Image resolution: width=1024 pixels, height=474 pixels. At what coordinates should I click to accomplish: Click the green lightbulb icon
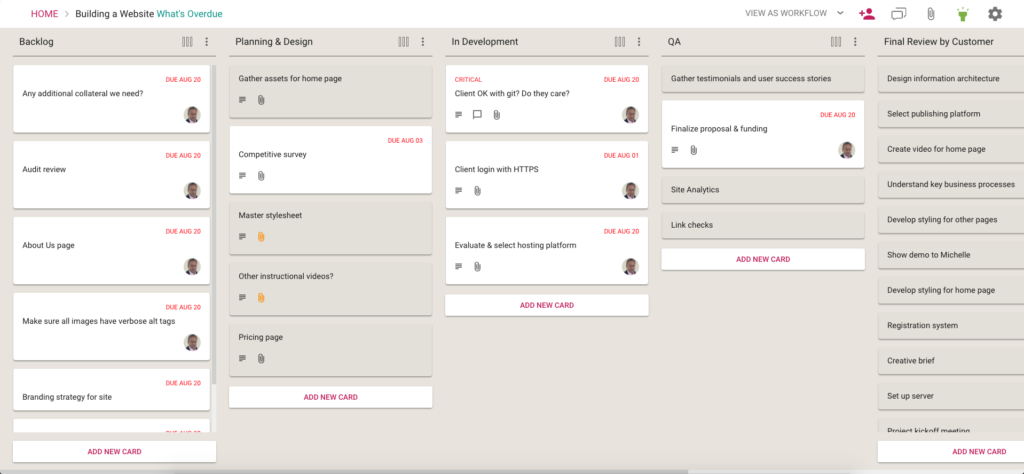pyautogui.click(x=963, y=14)
